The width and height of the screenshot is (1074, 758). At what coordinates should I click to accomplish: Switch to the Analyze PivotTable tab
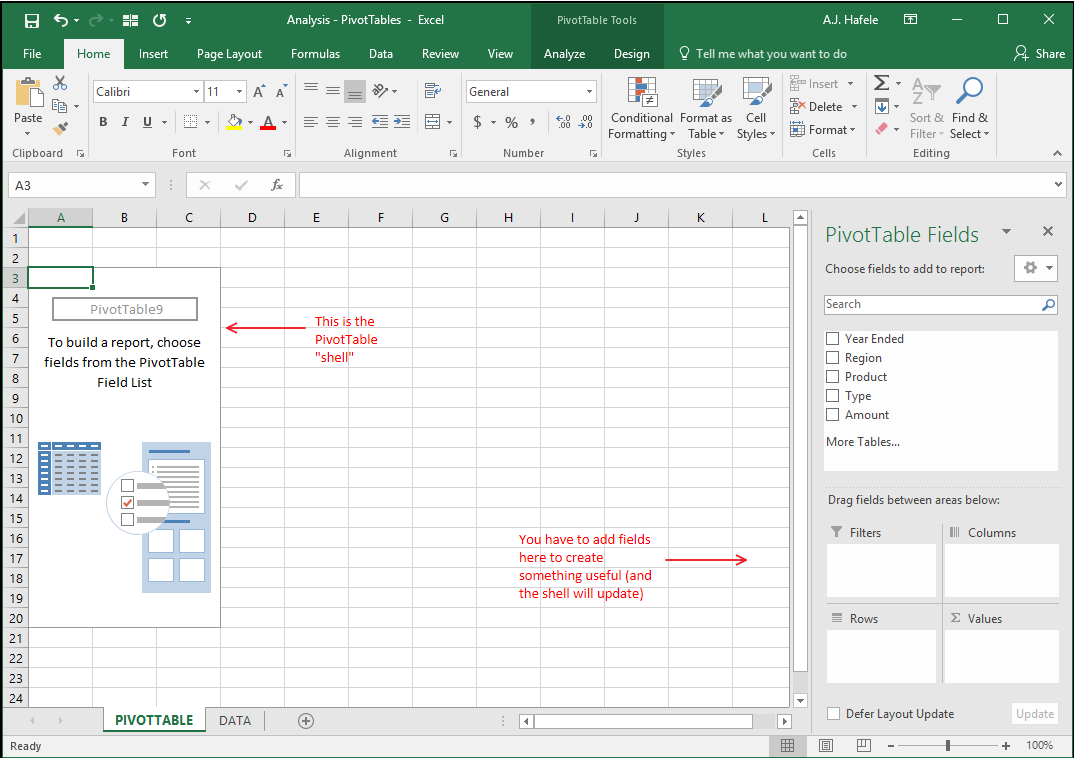point(564,53)
